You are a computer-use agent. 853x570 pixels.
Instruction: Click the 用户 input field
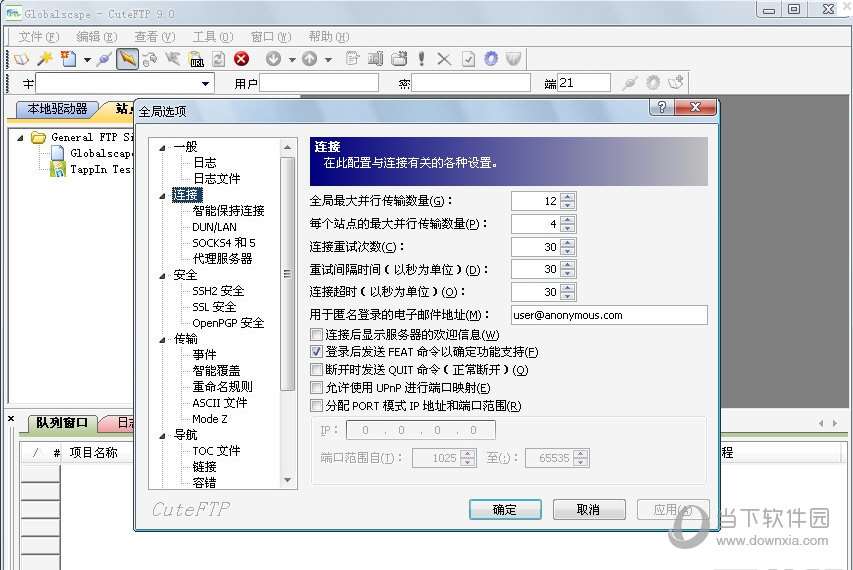319,83
